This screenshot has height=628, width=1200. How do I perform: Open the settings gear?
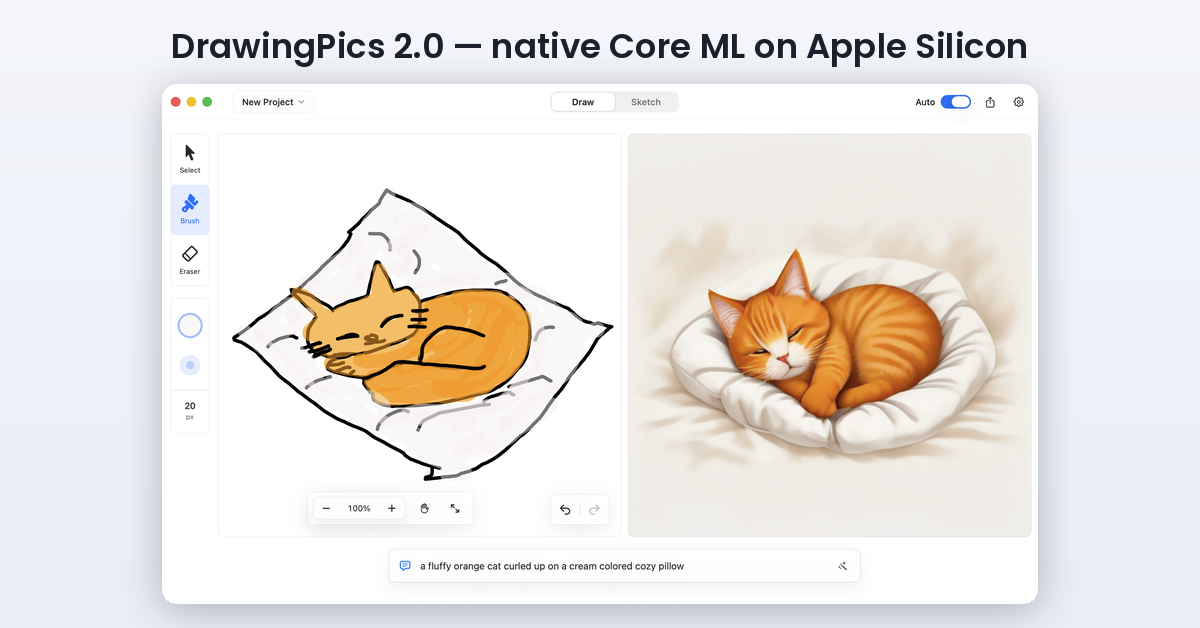pyautogui.click(x=1019, y=102)
